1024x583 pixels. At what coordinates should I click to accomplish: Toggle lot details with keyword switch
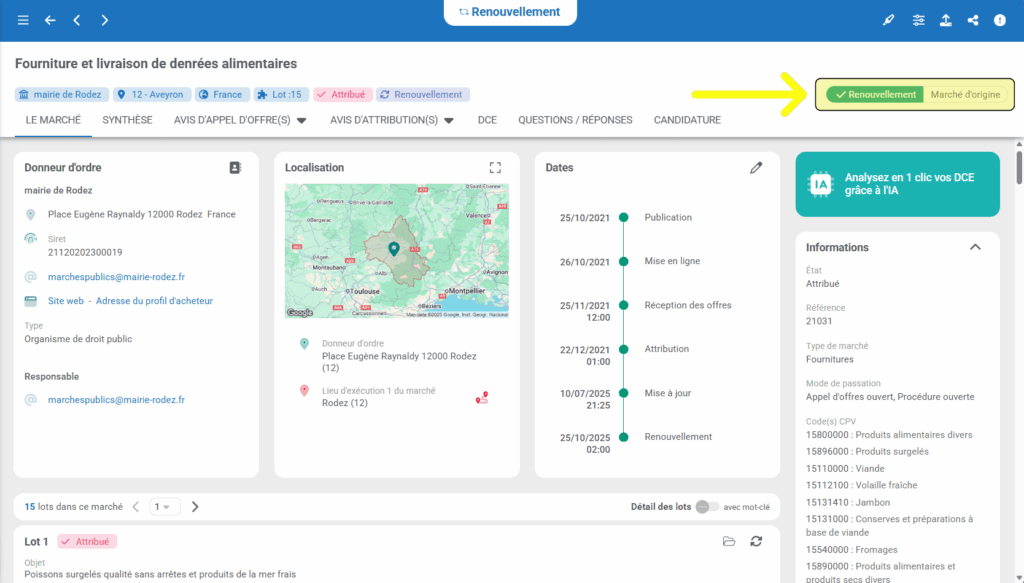click(x=706, y=507)
